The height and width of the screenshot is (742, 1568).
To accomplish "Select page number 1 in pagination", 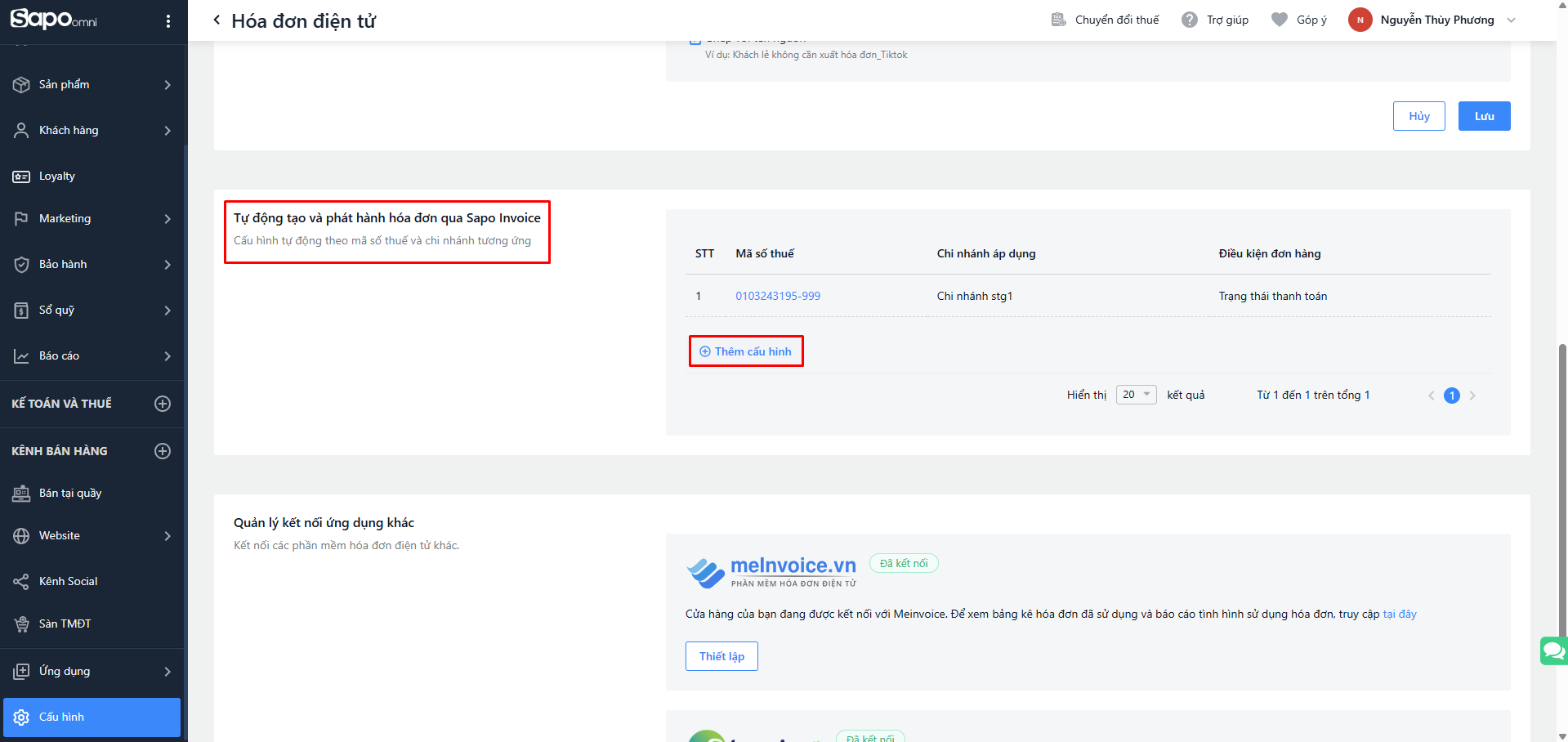I will [1452, 396].
